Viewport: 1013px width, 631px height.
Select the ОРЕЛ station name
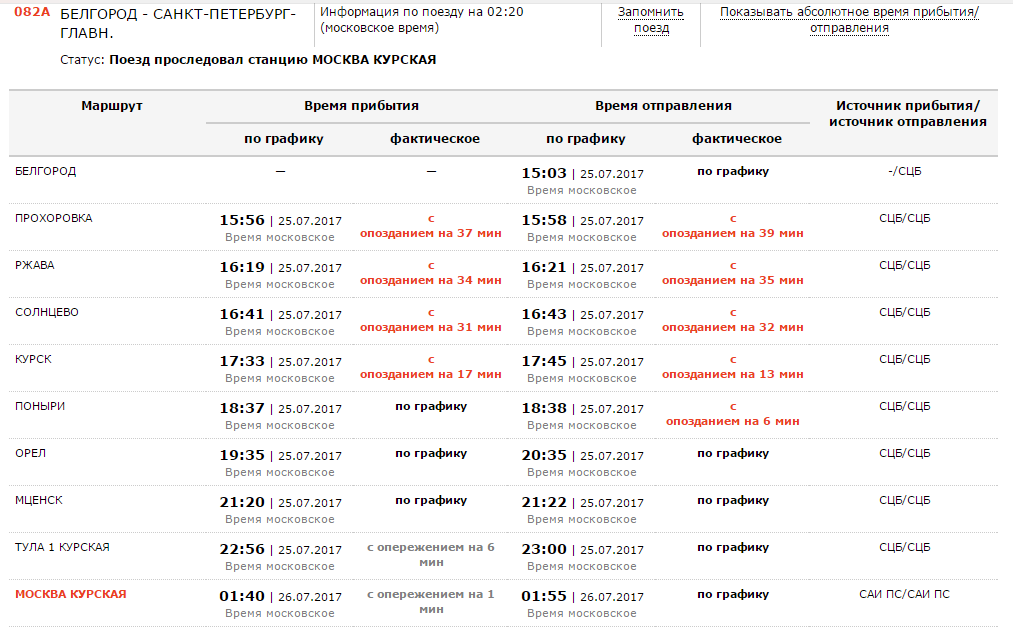[x=31, y=453]
